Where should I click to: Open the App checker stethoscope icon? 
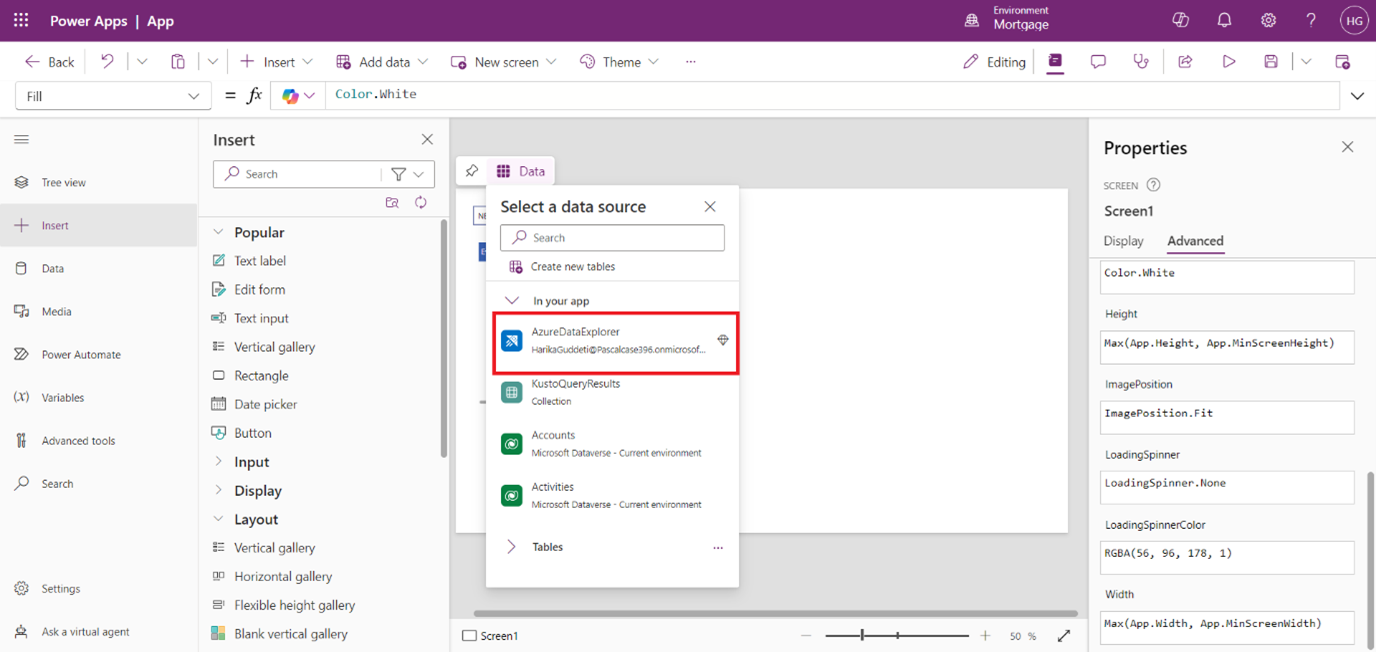1141,62
